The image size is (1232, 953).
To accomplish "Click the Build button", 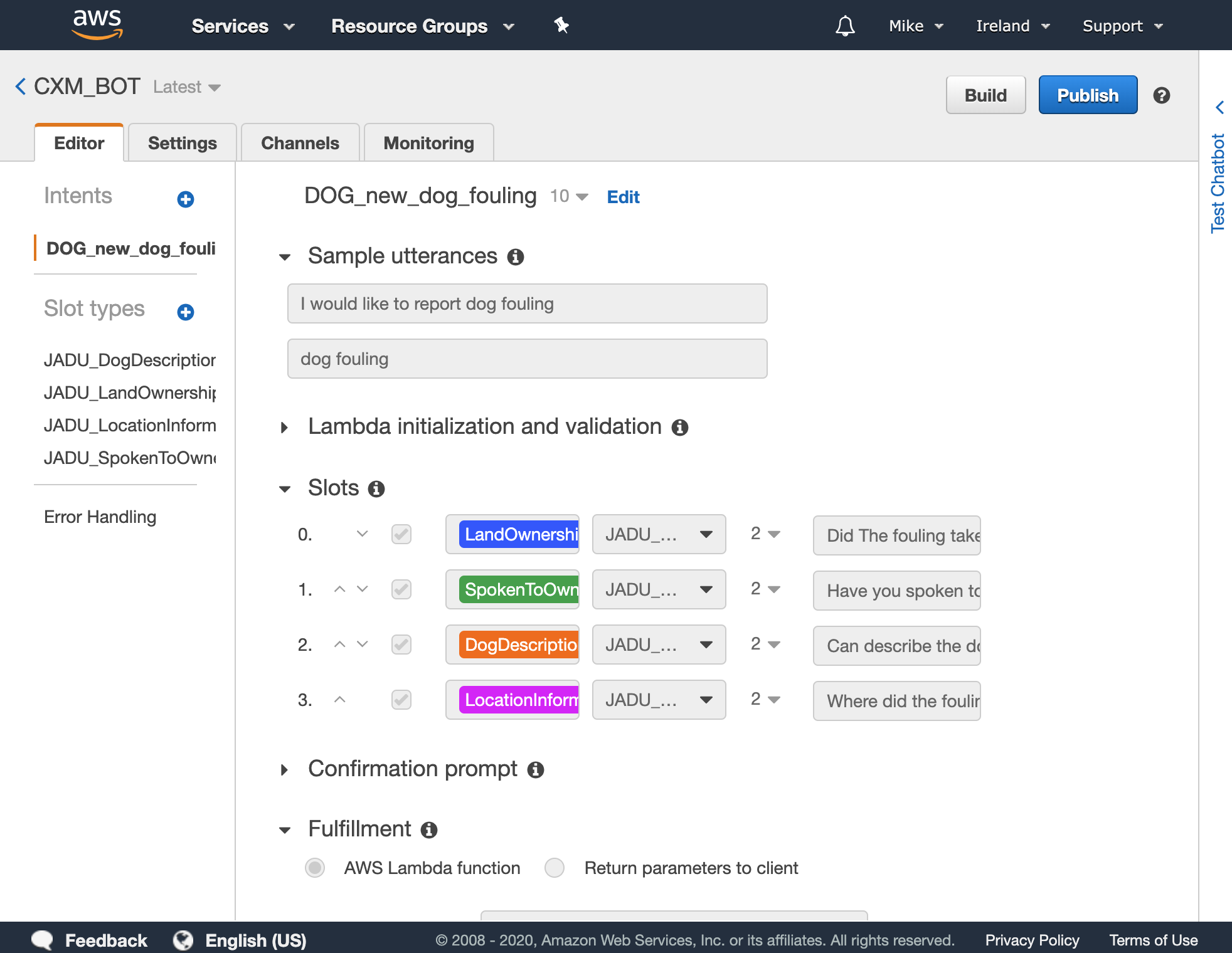I will coord(985,95).
